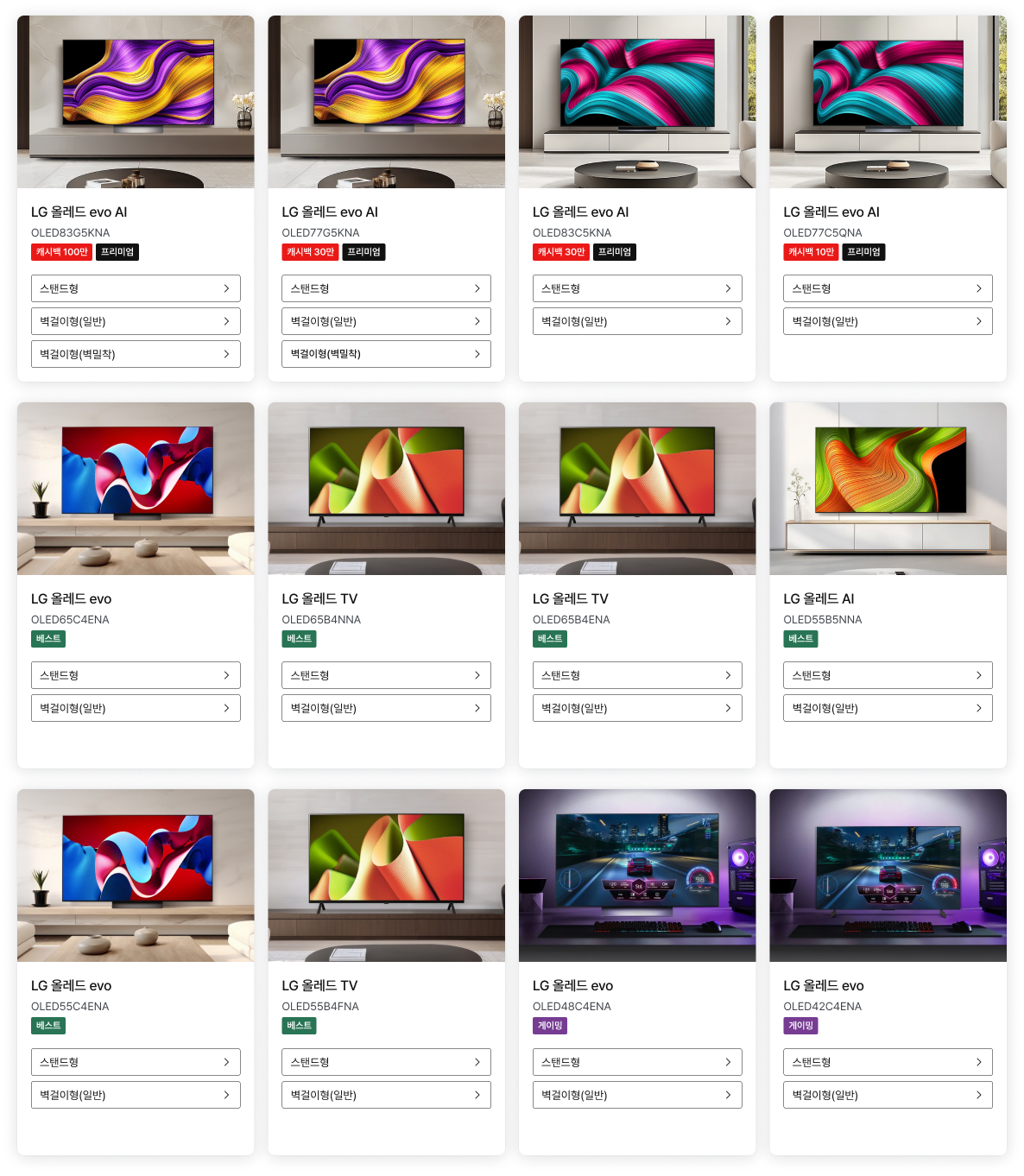
Task: Open 스탠드형 option for OLED83G5KNA
Action: [136, 288]
